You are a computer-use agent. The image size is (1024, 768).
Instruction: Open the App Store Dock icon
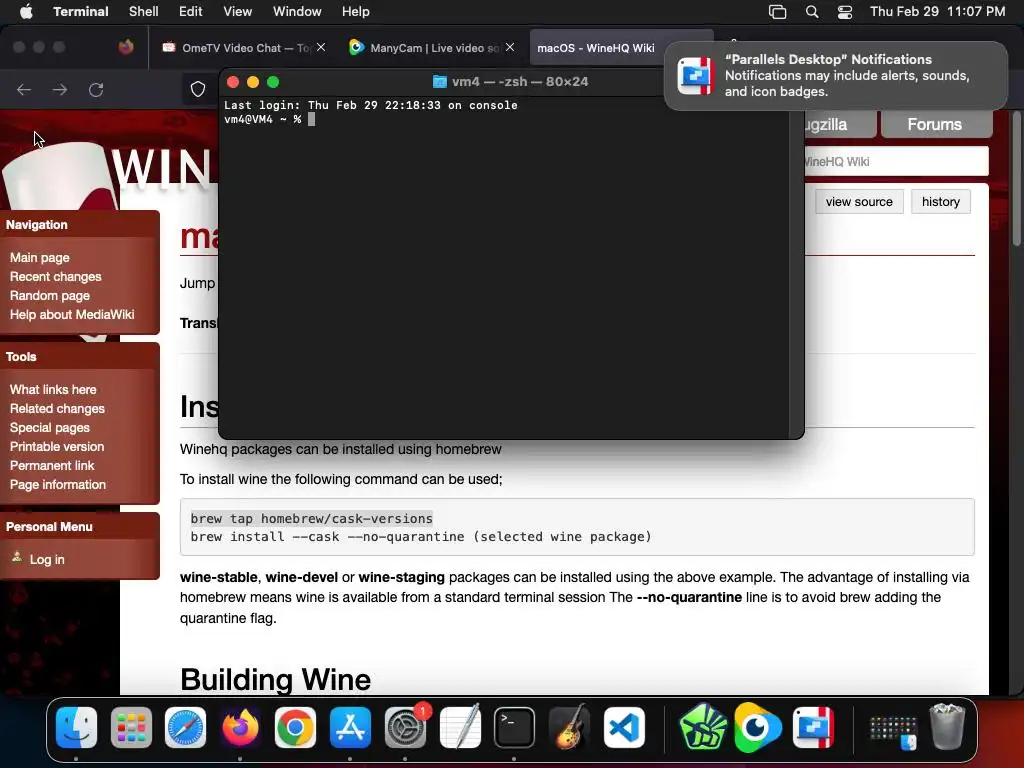(350, 728)
